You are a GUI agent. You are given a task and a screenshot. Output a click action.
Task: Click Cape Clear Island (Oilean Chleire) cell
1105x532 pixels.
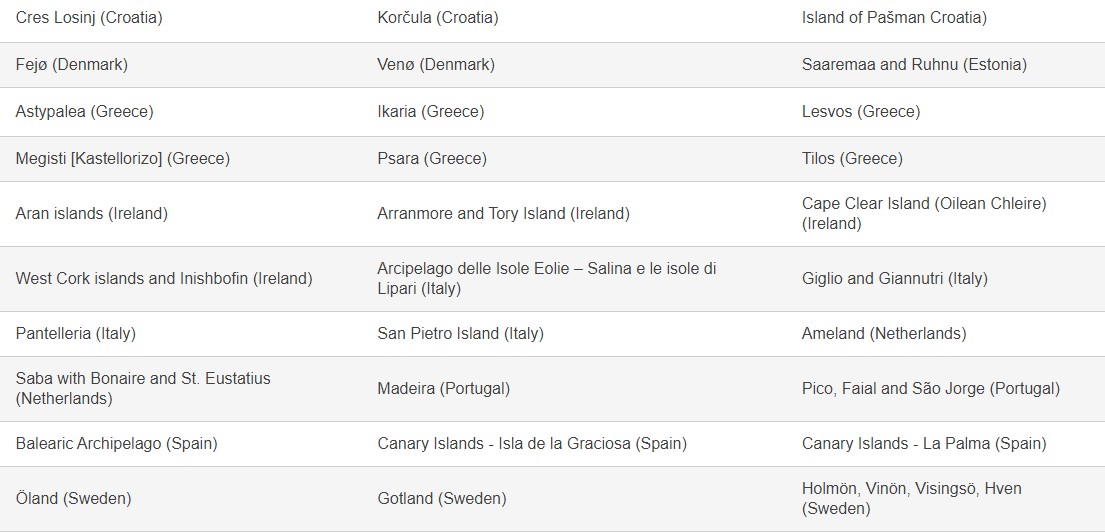coord(924,214)
